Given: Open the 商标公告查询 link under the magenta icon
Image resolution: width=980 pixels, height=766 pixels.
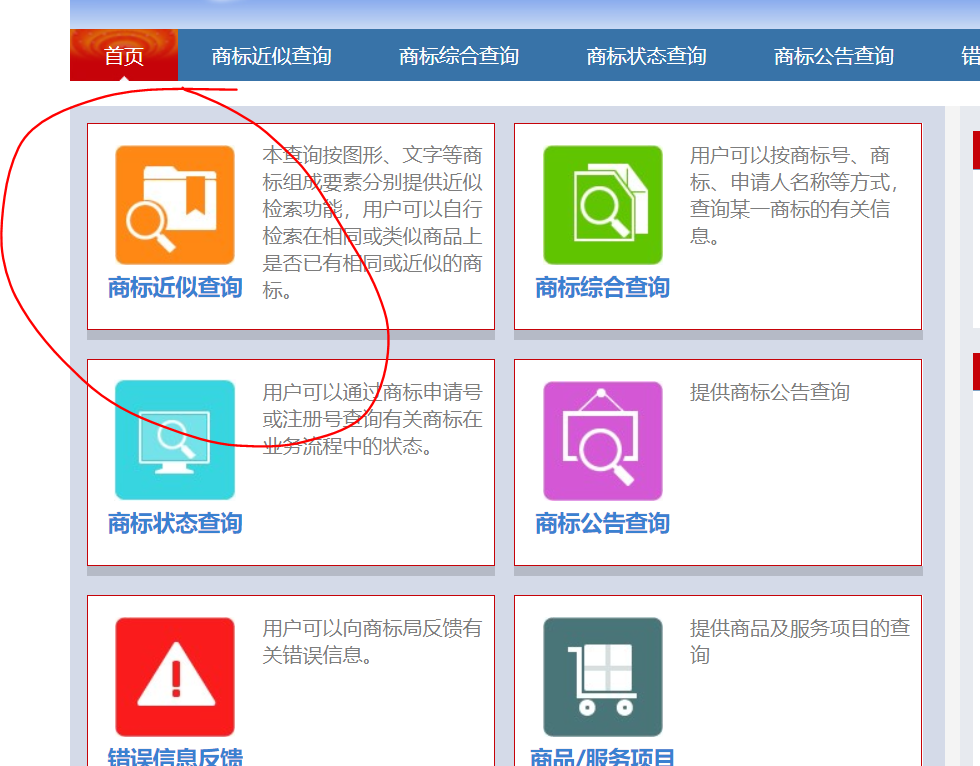Looking at the screenshot, I should coord(601,524).
